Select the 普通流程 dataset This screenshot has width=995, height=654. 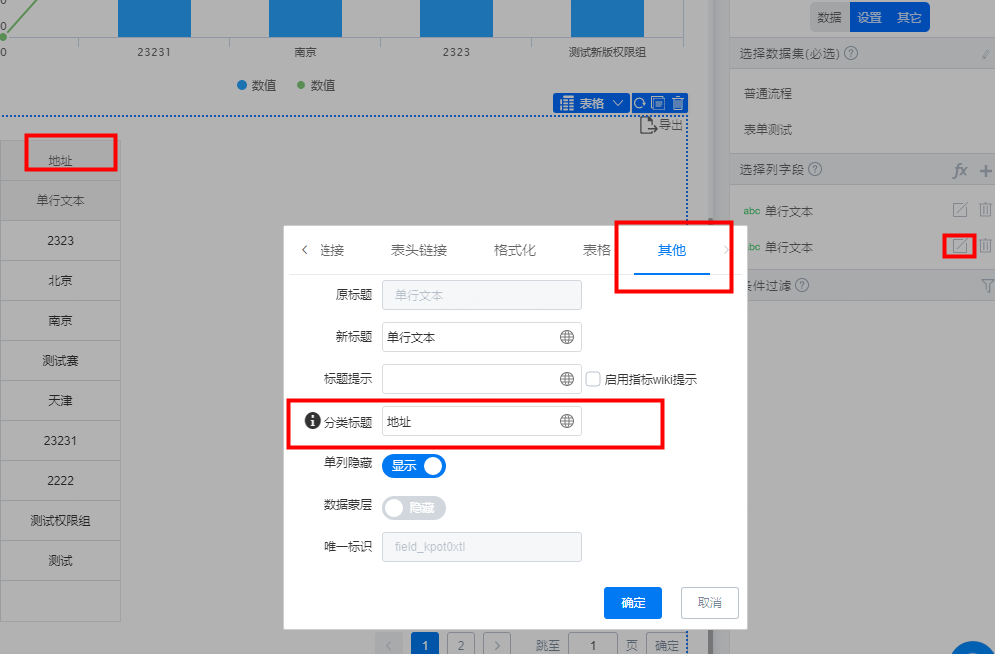point(768,93)
